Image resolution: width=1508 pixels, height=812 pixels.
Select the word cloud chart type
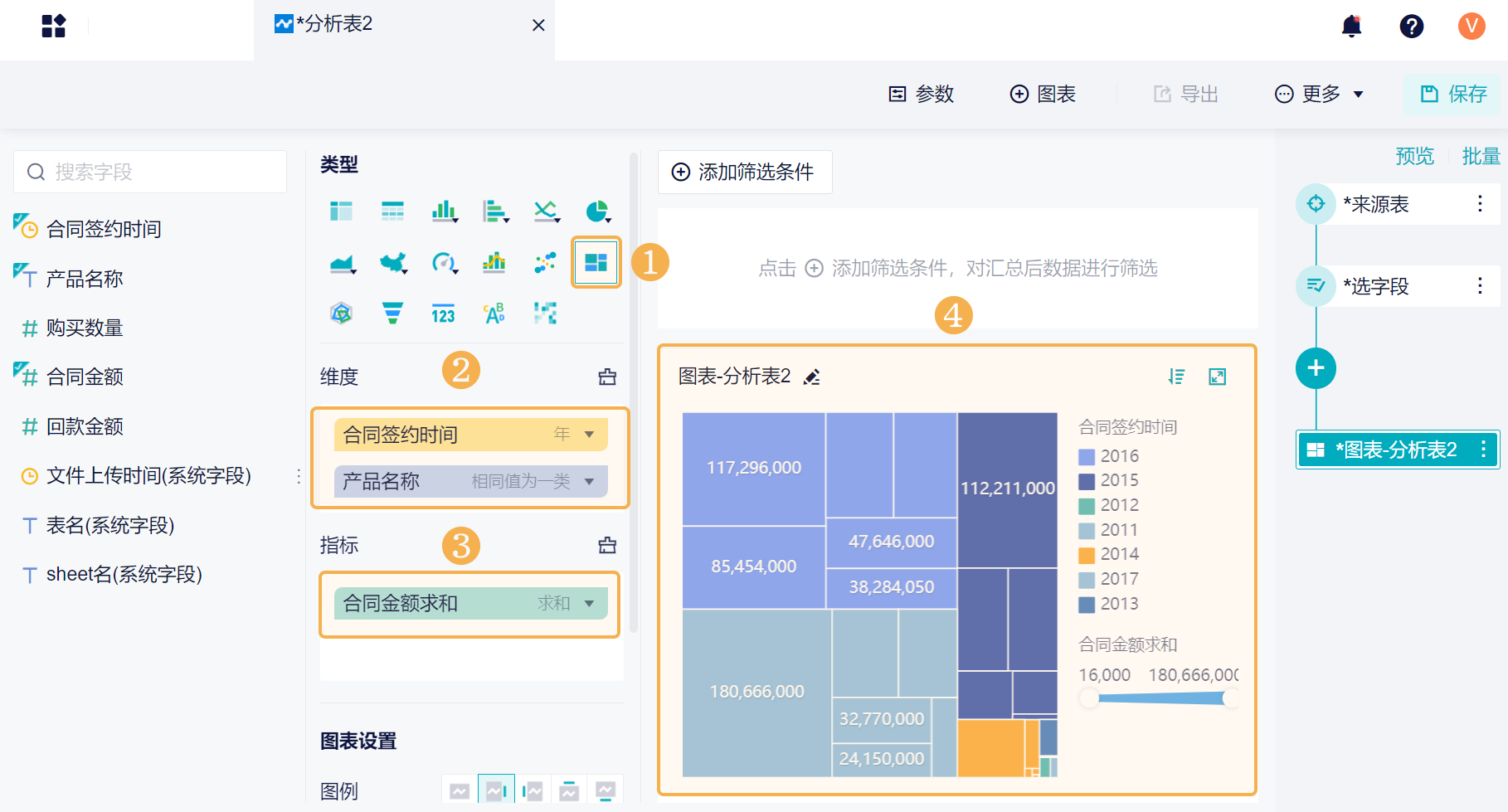point(494,314)
